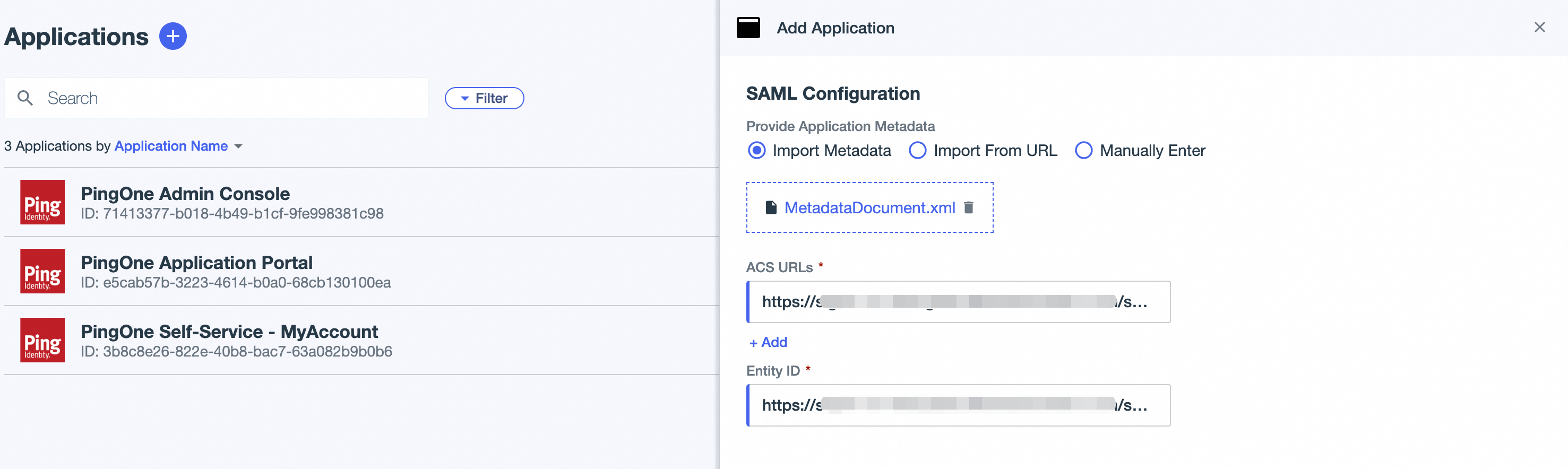Image resolution: width=1568 pixels, height=469 pixels.
Task: Select the Import From URL option
Action: pos(917,150)
